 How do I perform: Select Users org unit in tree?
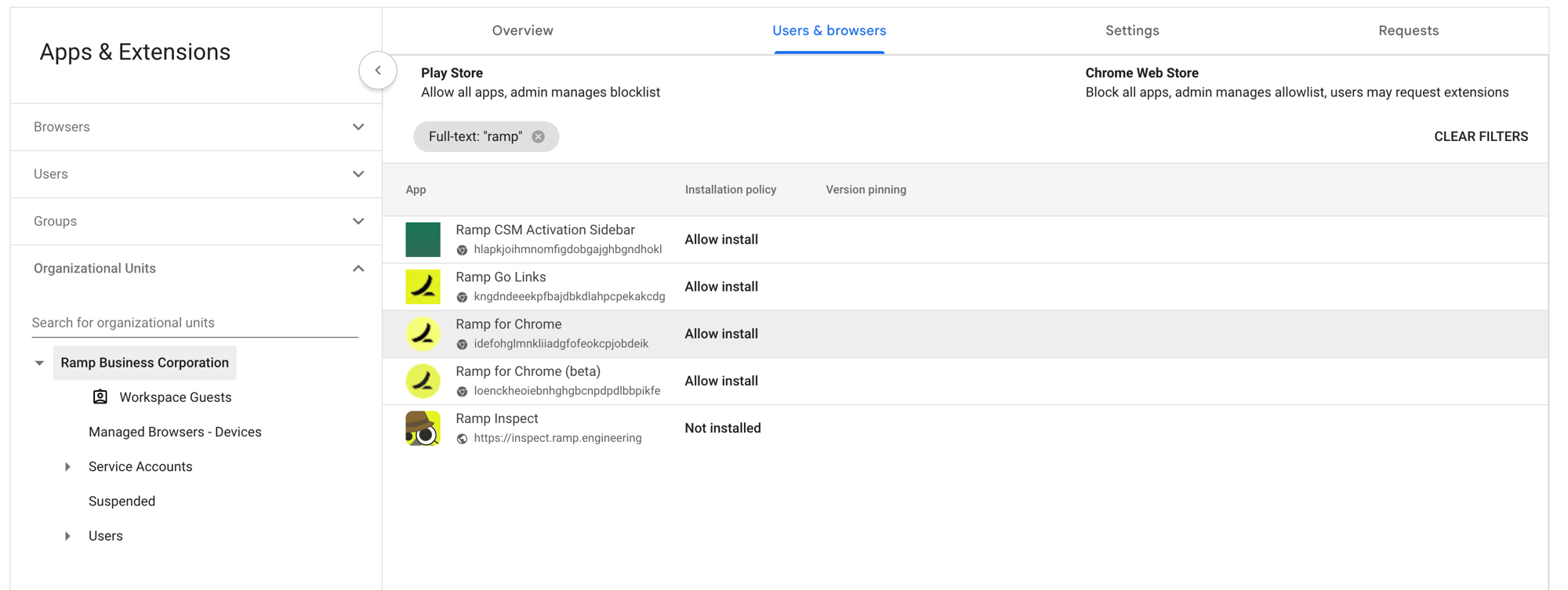pos(105,536)
